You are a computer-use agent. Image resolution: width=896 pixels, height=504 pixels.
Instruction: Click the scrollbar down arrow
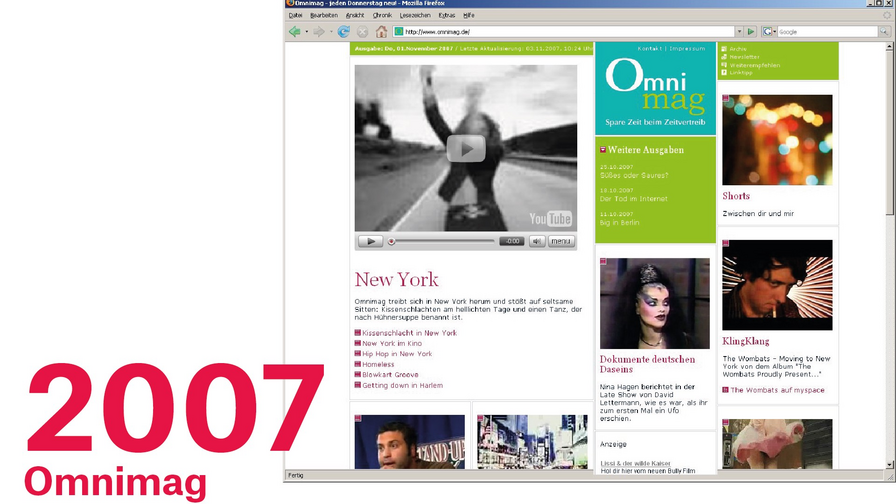click(x=890, y=465)
